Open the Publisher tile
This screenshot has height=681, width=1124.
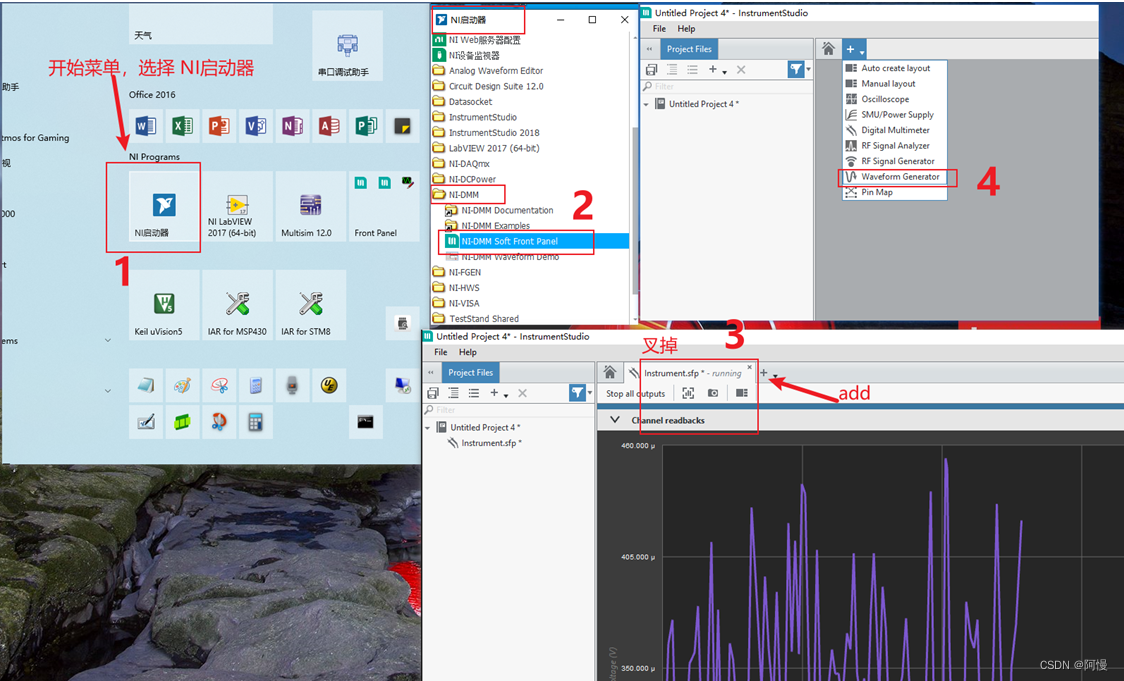point(366,127)
